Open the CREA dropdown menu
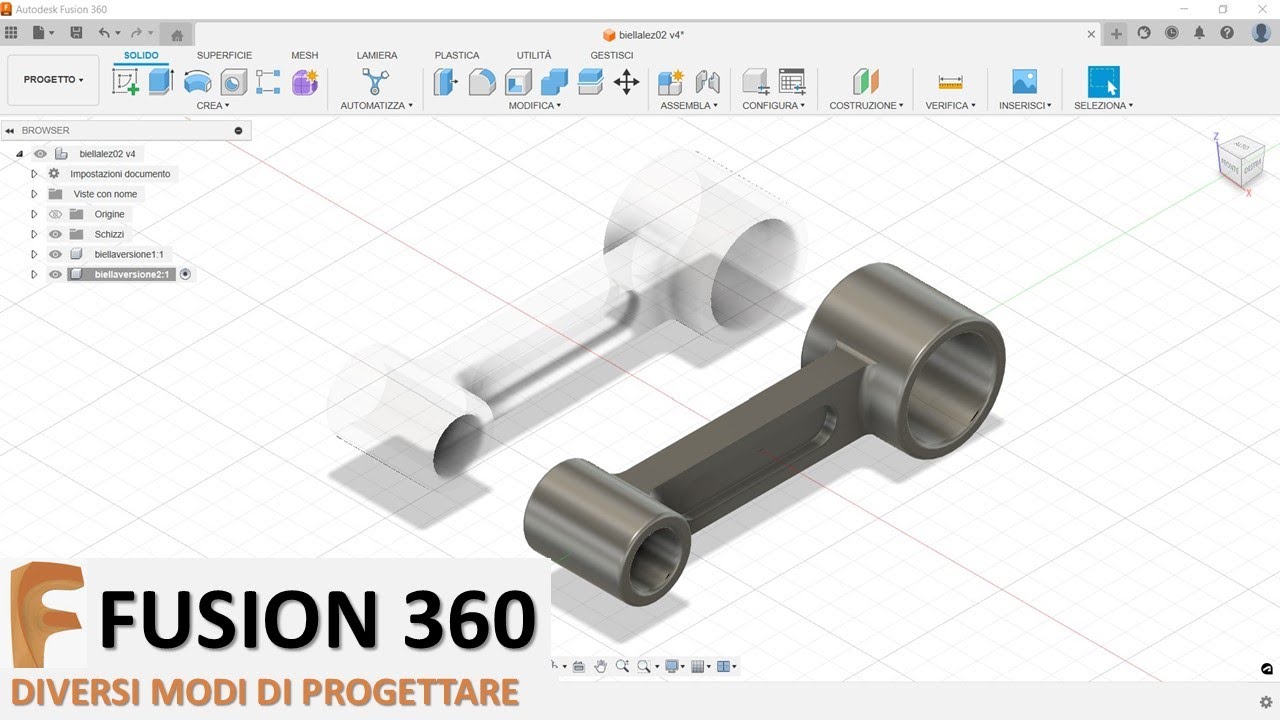 [213, 105]
